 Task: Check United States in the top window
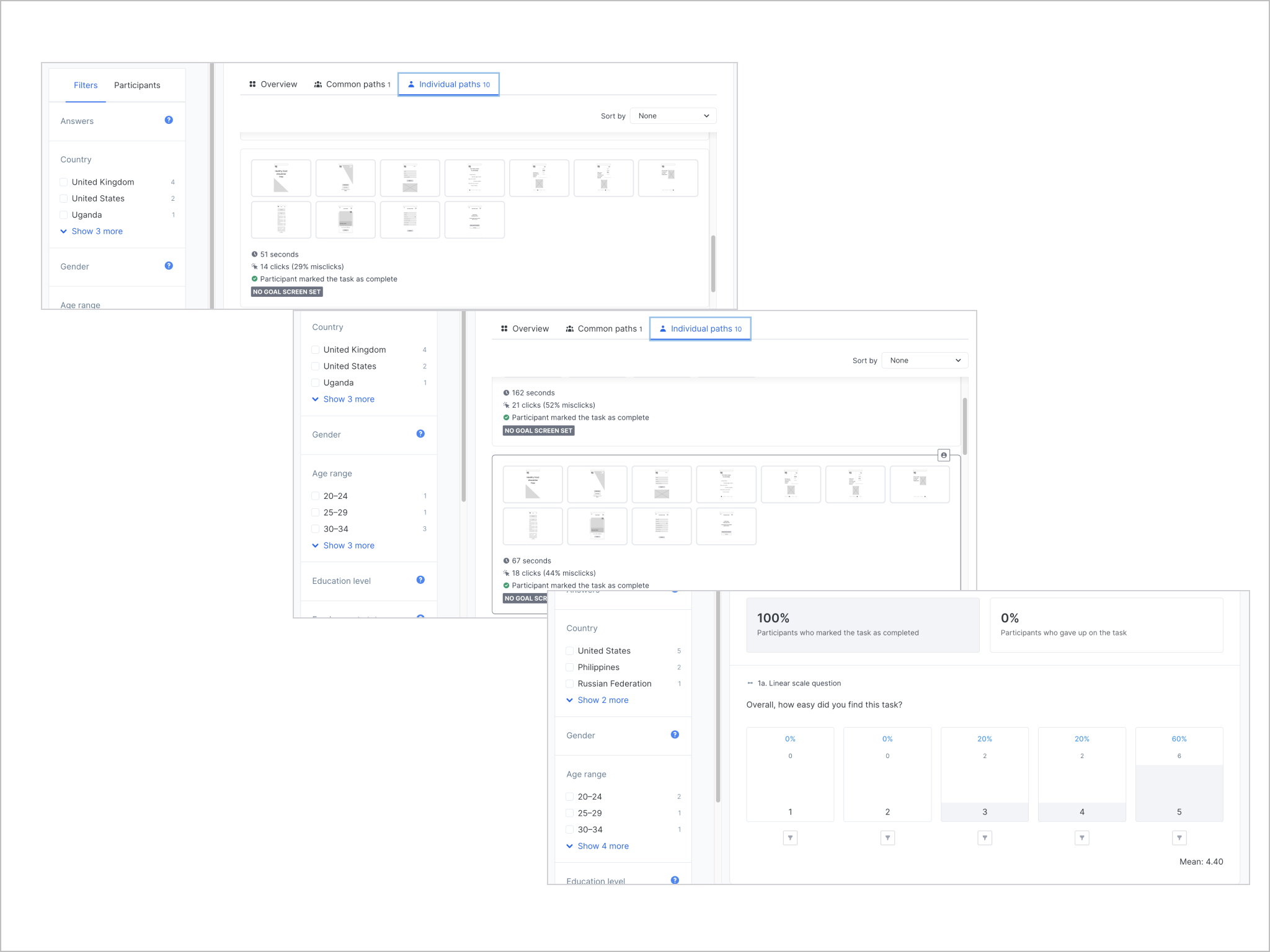[x=64, y=198]
